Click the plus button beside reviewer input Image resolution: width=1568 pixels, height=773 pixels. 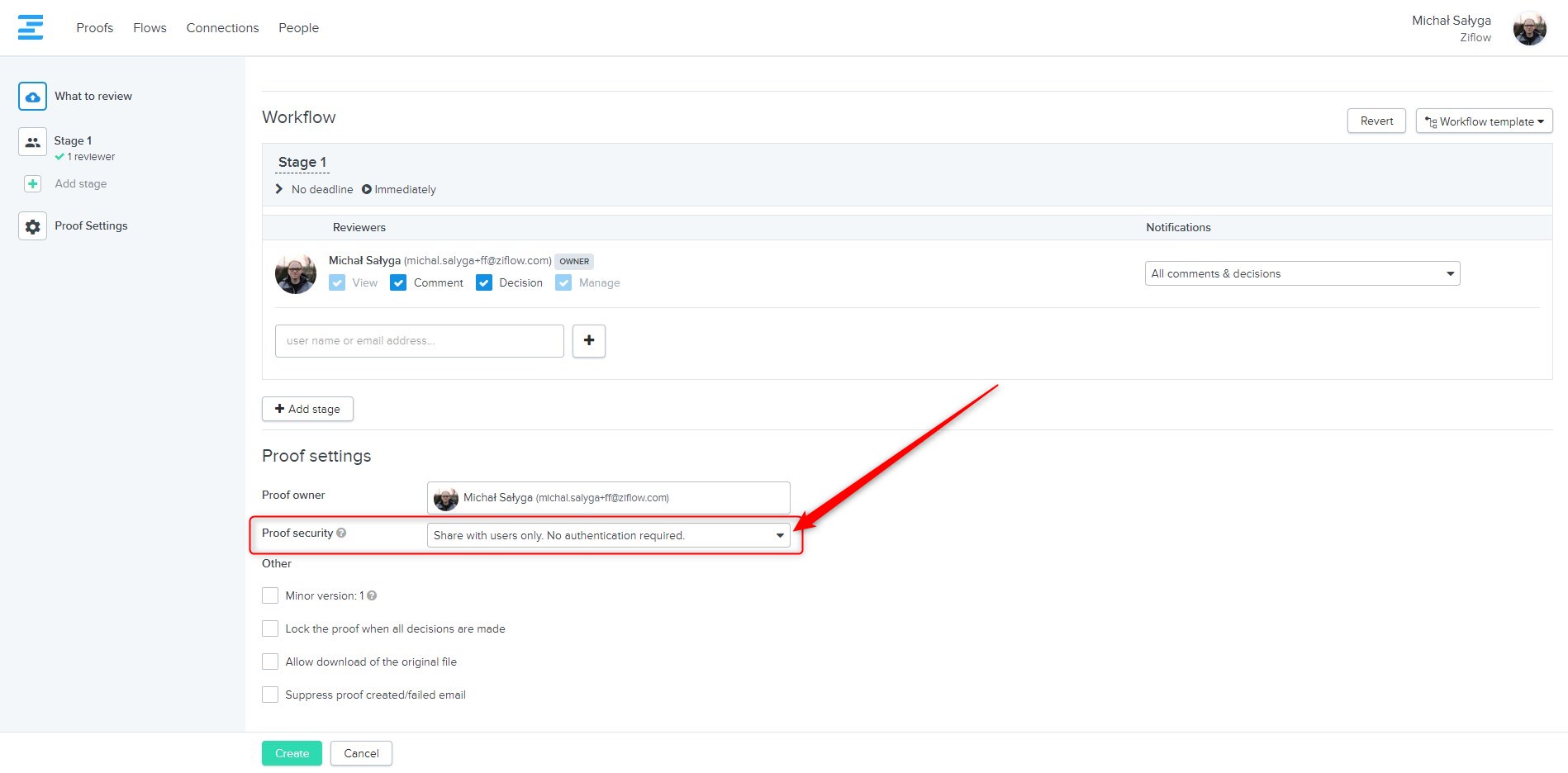tap(588, 341)
